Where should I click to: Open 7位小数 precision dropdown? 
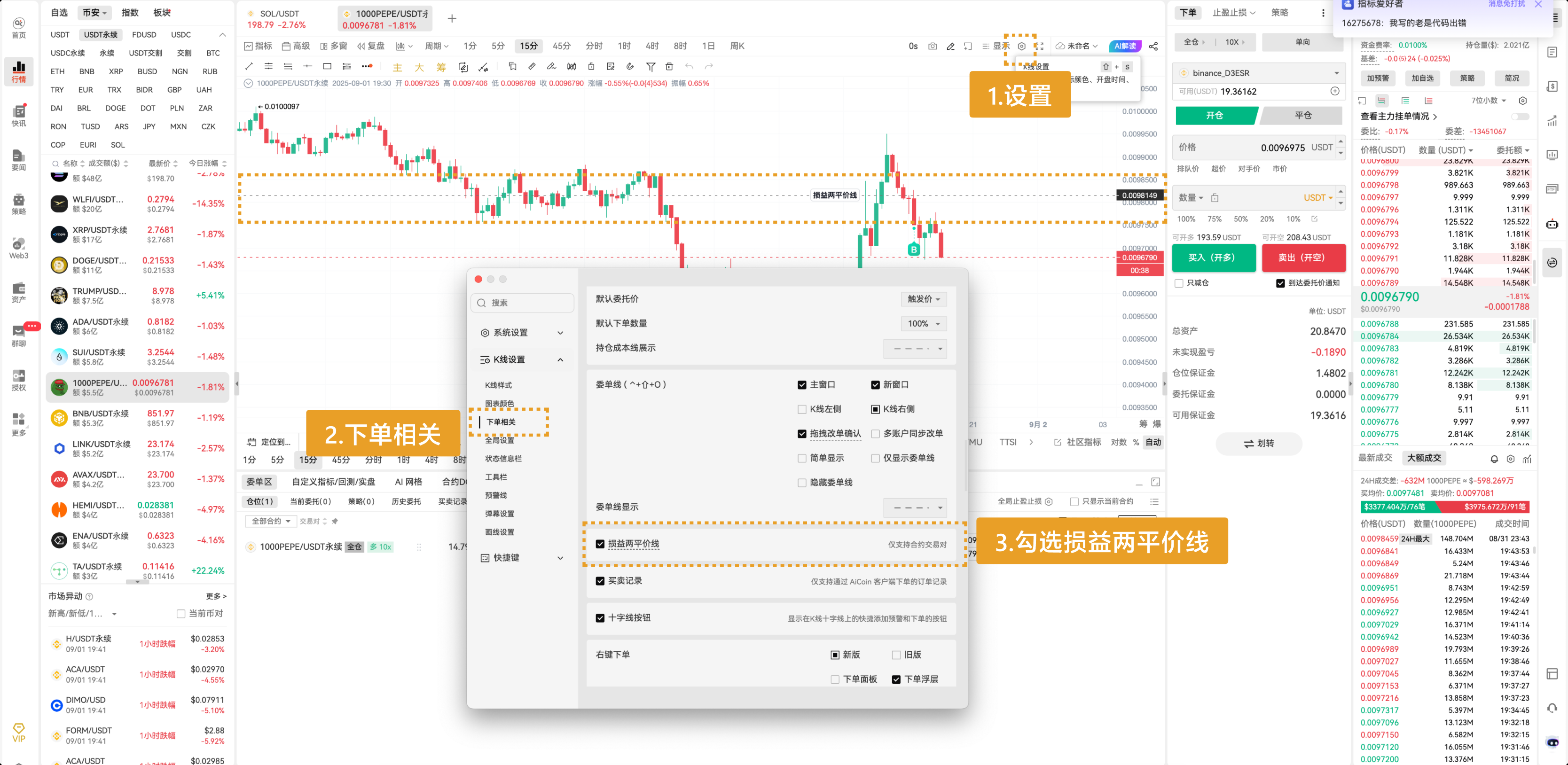pyautogui.click(x=1488, y=101)
